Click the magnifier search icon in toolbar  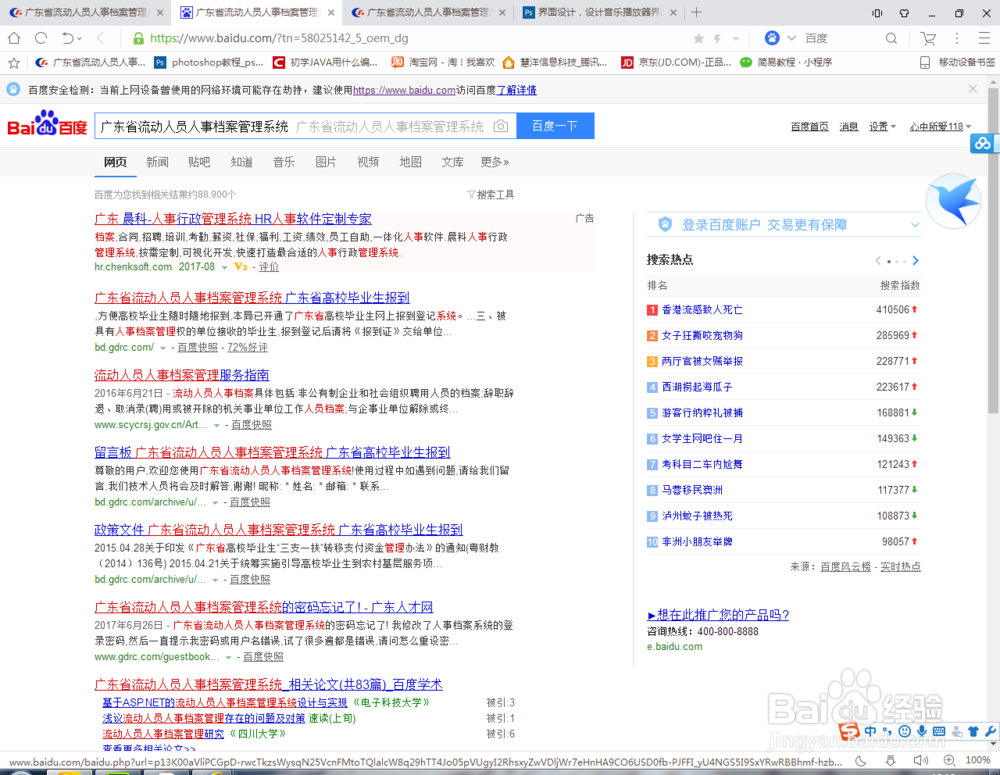pos(891,38)
